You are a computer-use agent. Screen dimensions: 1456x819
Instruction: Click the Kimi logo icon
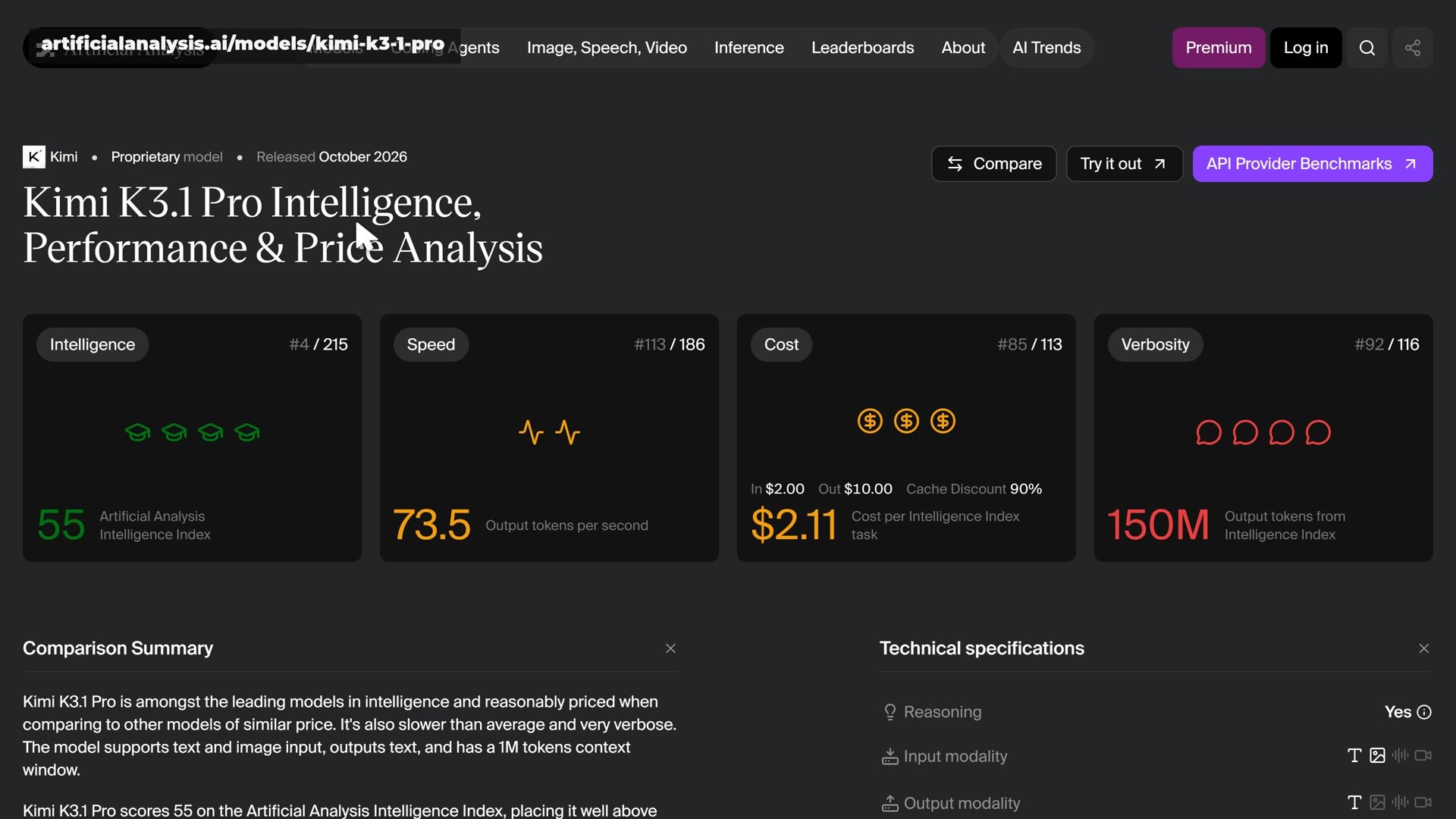33,156
